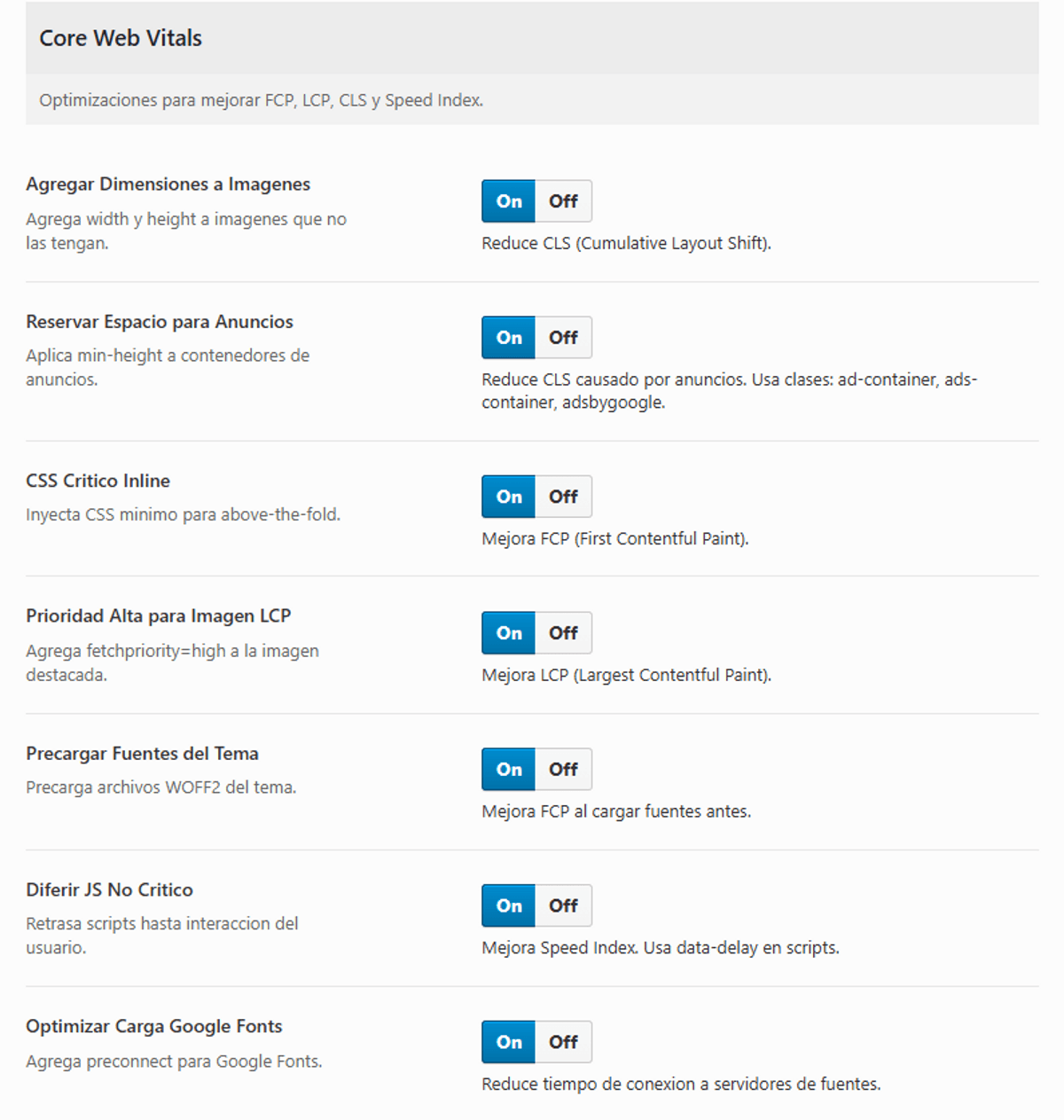Image resolution: width=1064 pixels, height=1120 pixels.
Task: Click the CSS Critico Inline setting title
Action: (x=98, y=481)
